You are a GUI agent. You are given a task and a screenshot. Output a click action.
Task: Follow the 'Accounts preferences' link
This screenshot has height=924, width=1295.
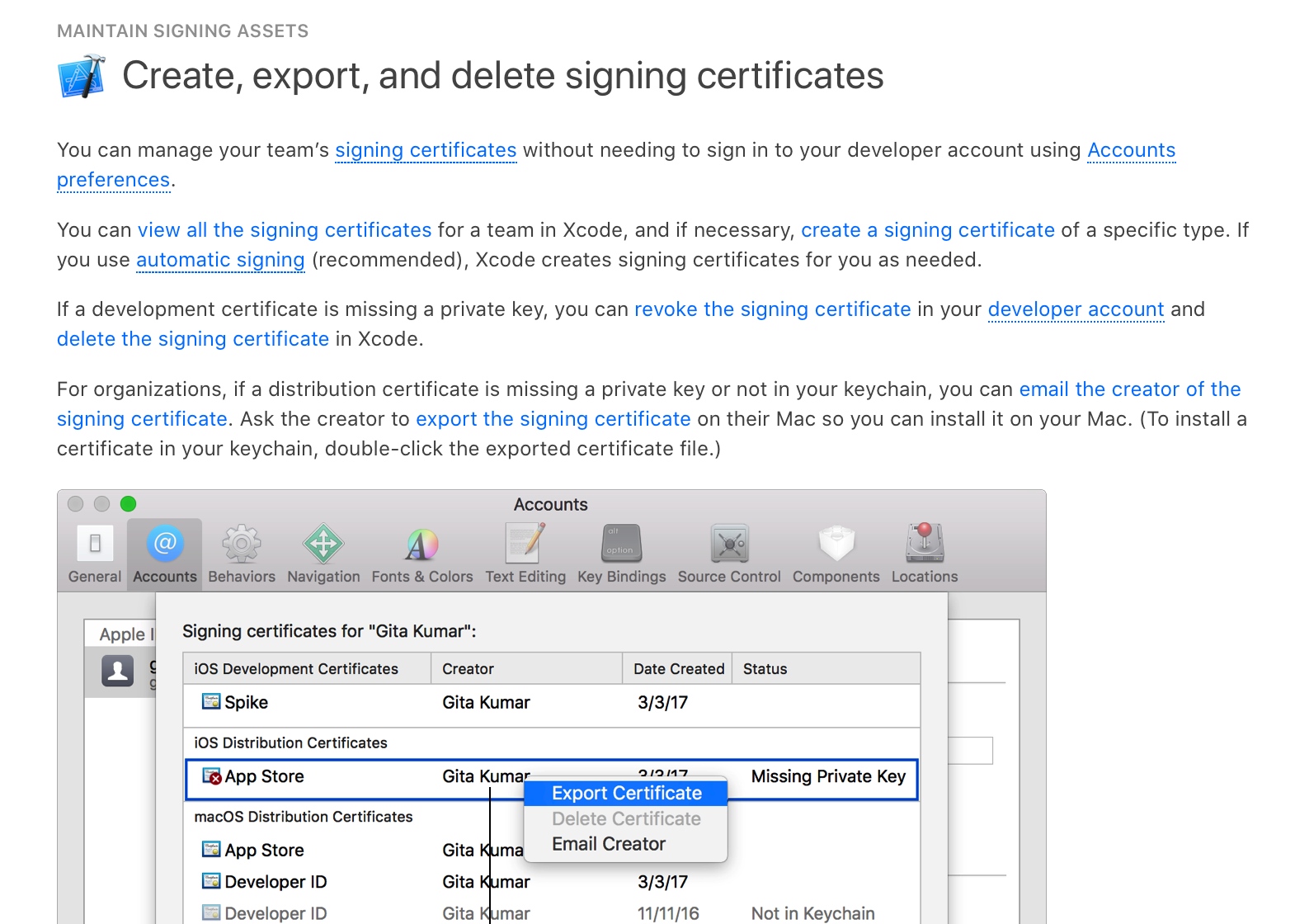pyautogui.click(x=1131, y=150)
